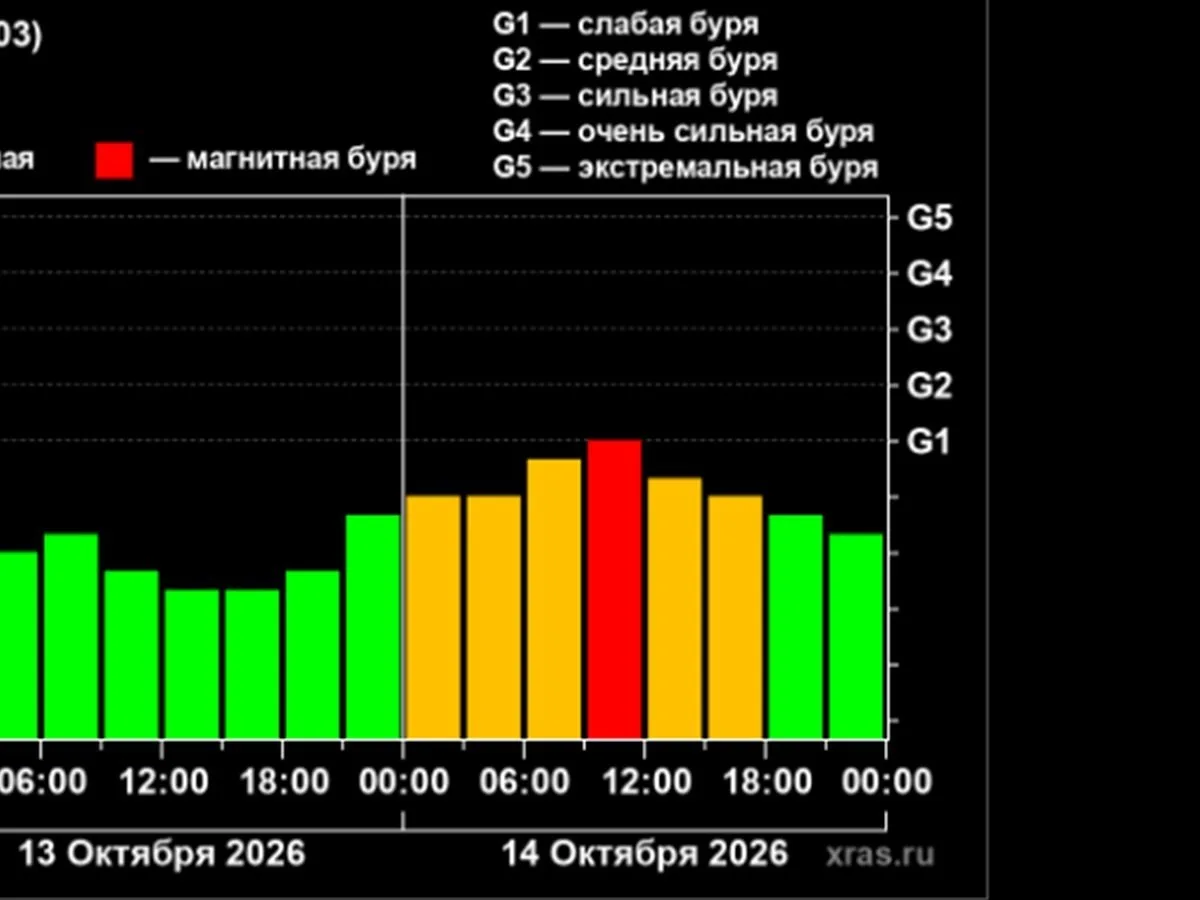Click the 00:00 label starting 14 October

pos(404,781)
